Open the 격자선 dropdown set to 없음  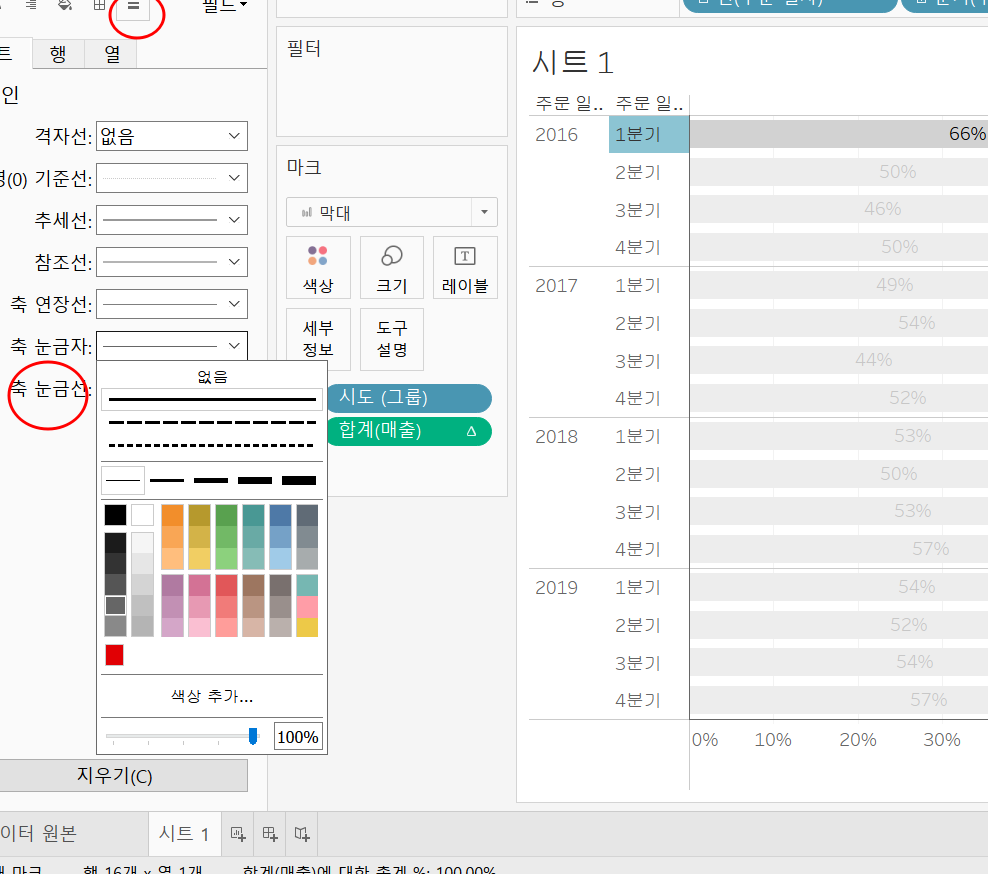pos(171,136)
